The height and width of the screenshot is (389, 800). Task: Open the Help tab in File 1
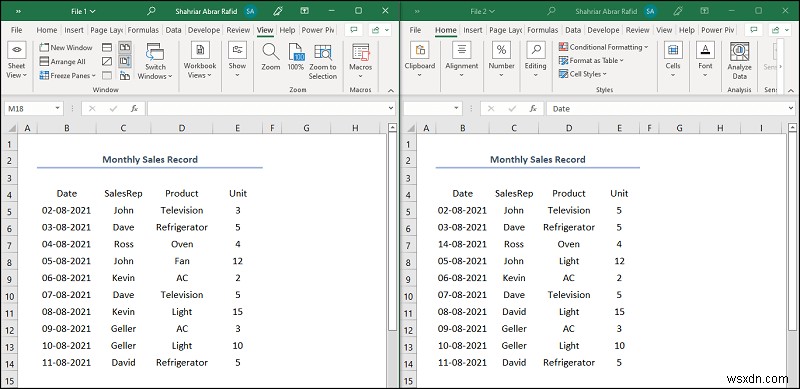(287, 30)
